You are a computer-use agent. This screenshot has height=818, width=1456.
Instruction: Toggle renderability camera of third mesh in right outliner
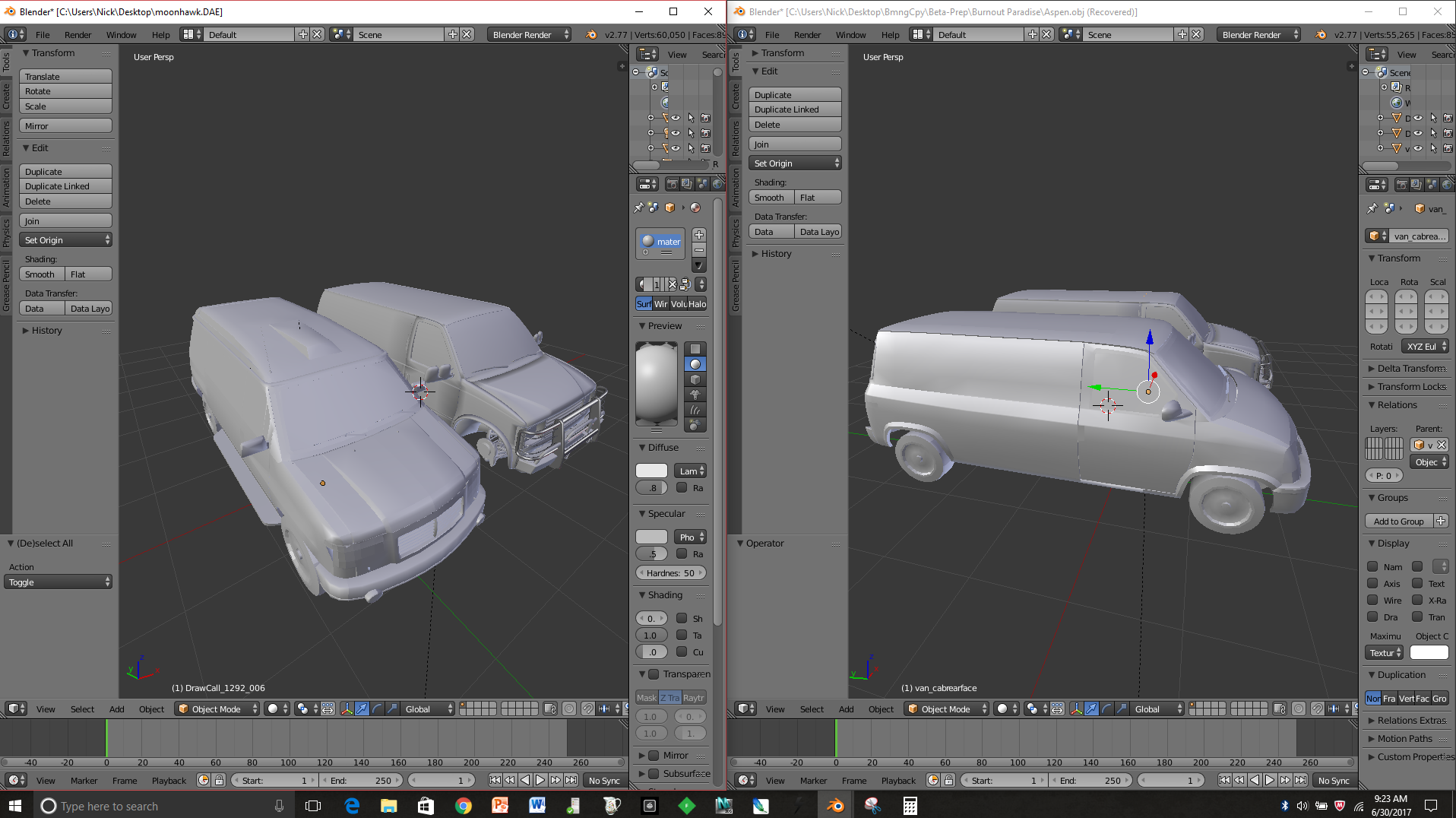pyautogui.click(x=1448, y=148)
